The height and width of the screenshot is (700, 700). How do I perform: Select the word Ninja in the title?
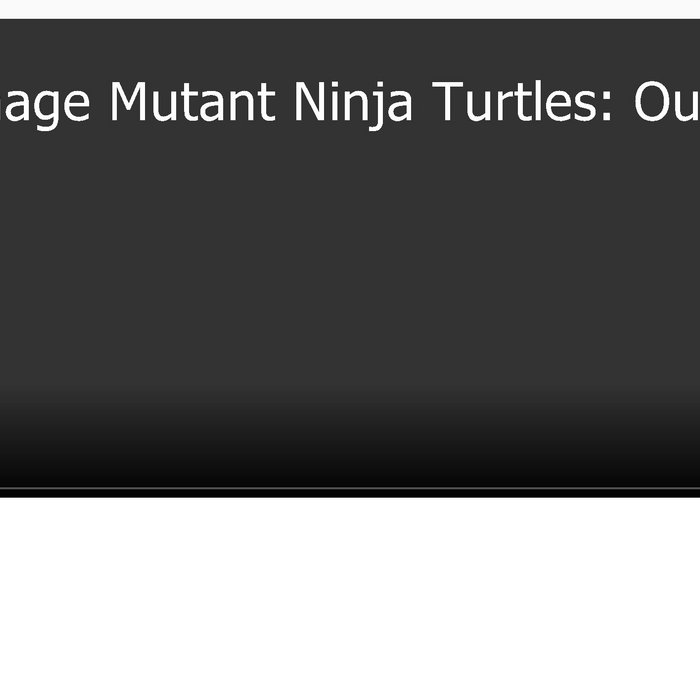353,104
